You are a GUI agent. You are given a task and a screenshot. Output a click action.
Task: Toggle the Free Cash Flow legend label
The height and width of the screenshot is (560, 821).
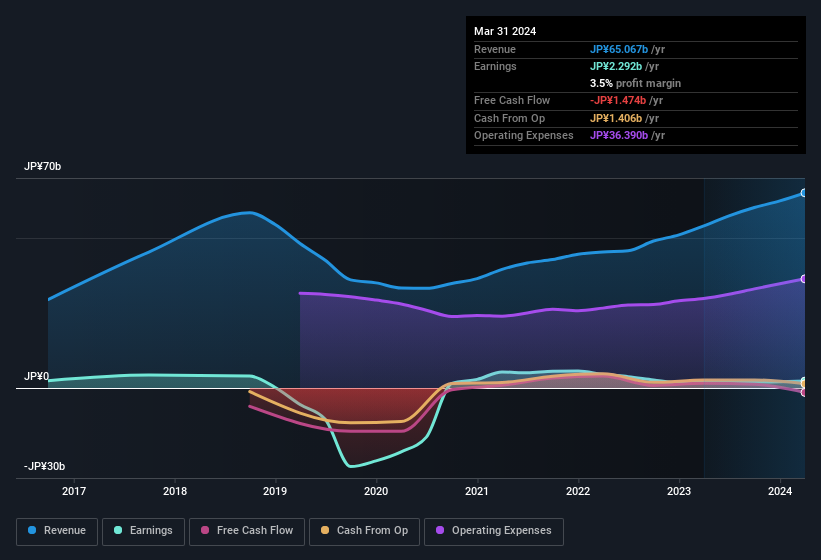pos(255,531)
